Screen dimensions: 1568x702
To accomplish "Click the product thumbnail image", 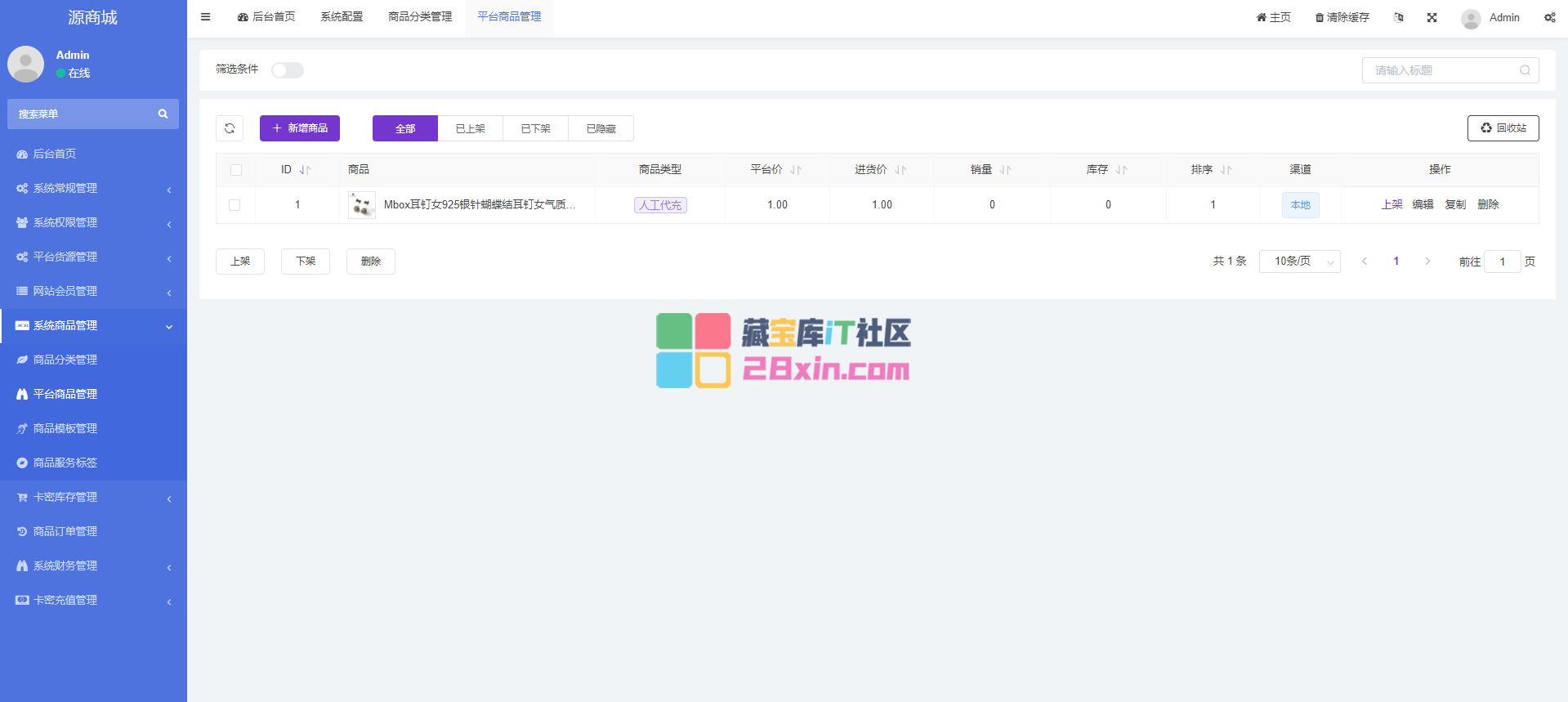I will click(x=361, y=205).
